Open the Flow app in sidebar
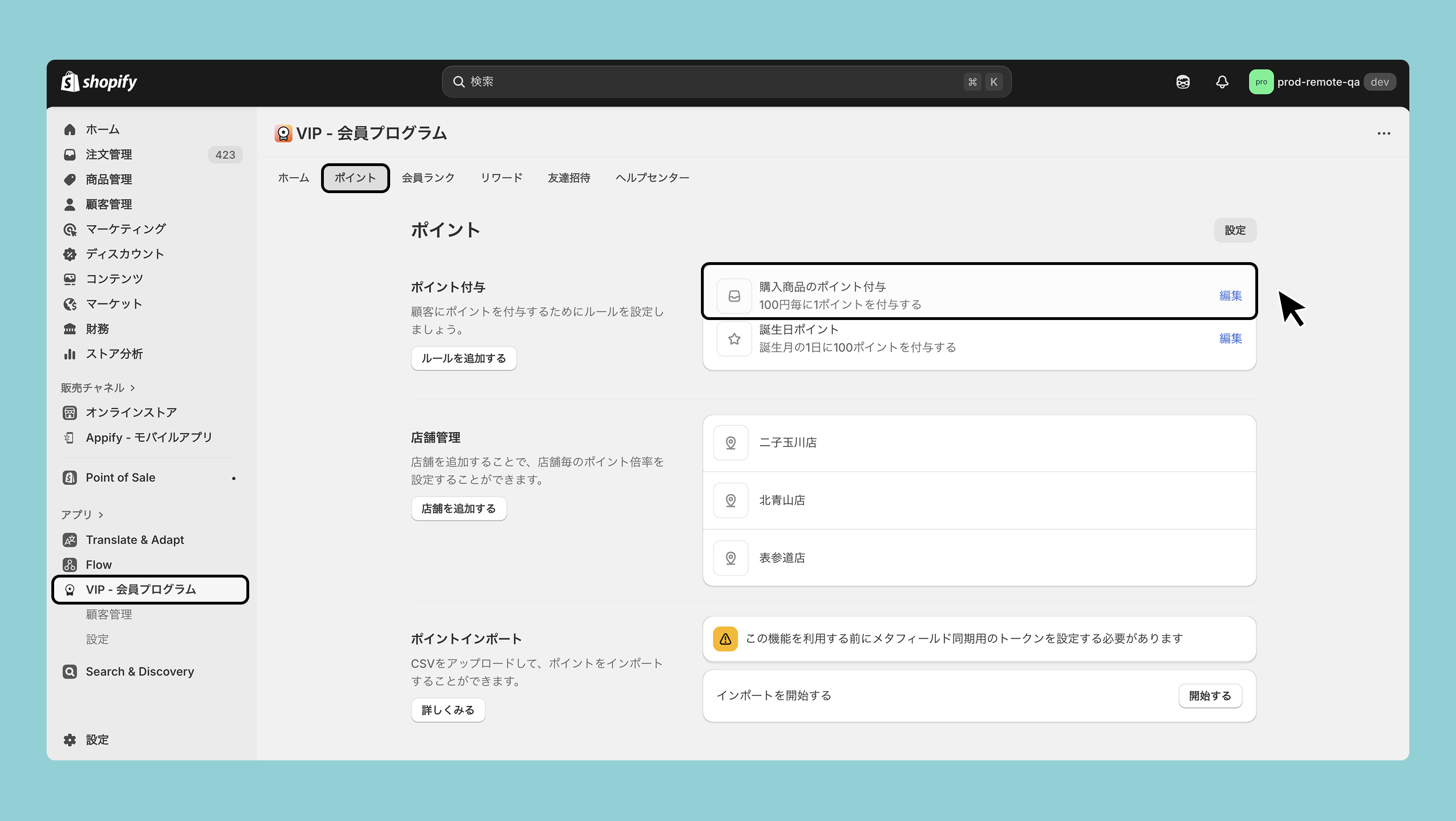Viewport: 1456px width, 821px height. click(x=98, y=564)
